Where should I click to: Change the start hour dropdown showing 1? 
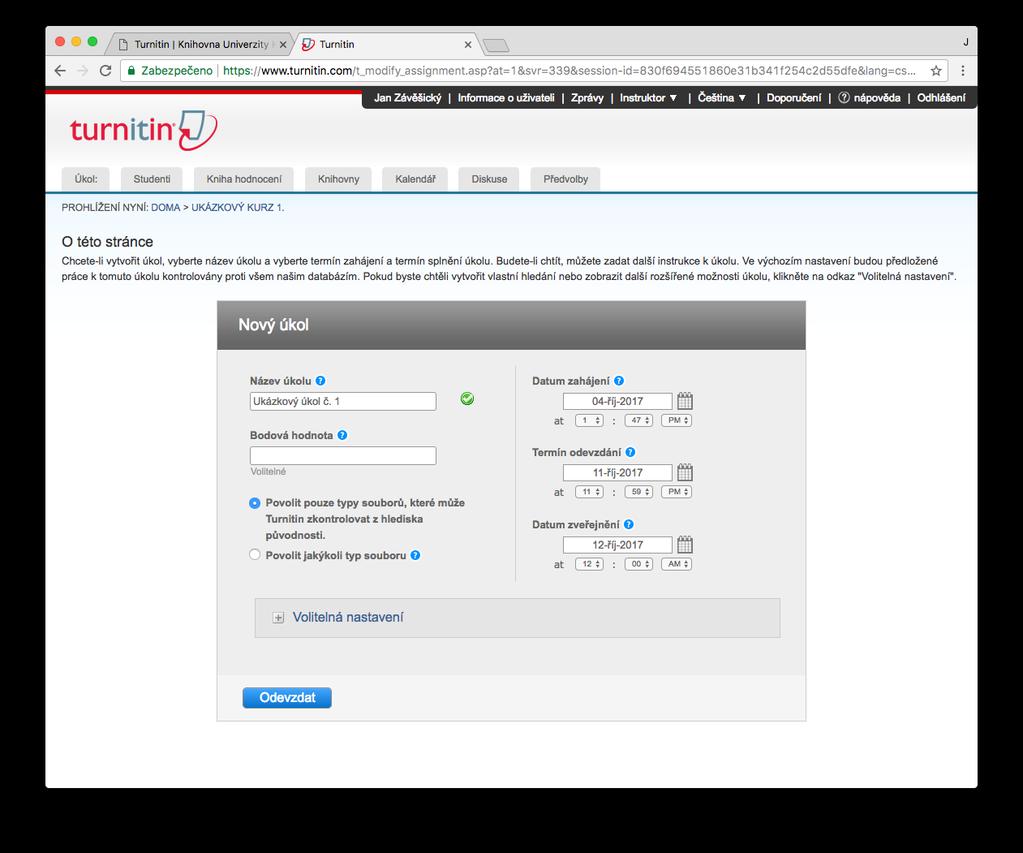click(x=589, y=420)
